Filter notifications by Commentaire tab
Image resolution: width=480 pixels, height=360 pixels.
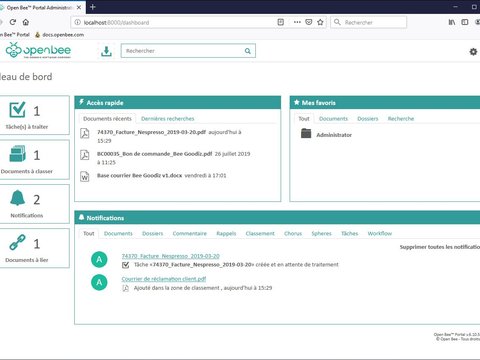click(x=190, y=233)
